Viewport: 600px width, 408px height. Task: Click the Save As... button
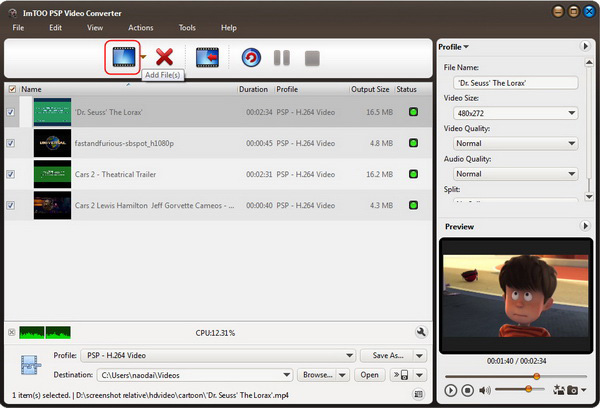click(387, 356)
